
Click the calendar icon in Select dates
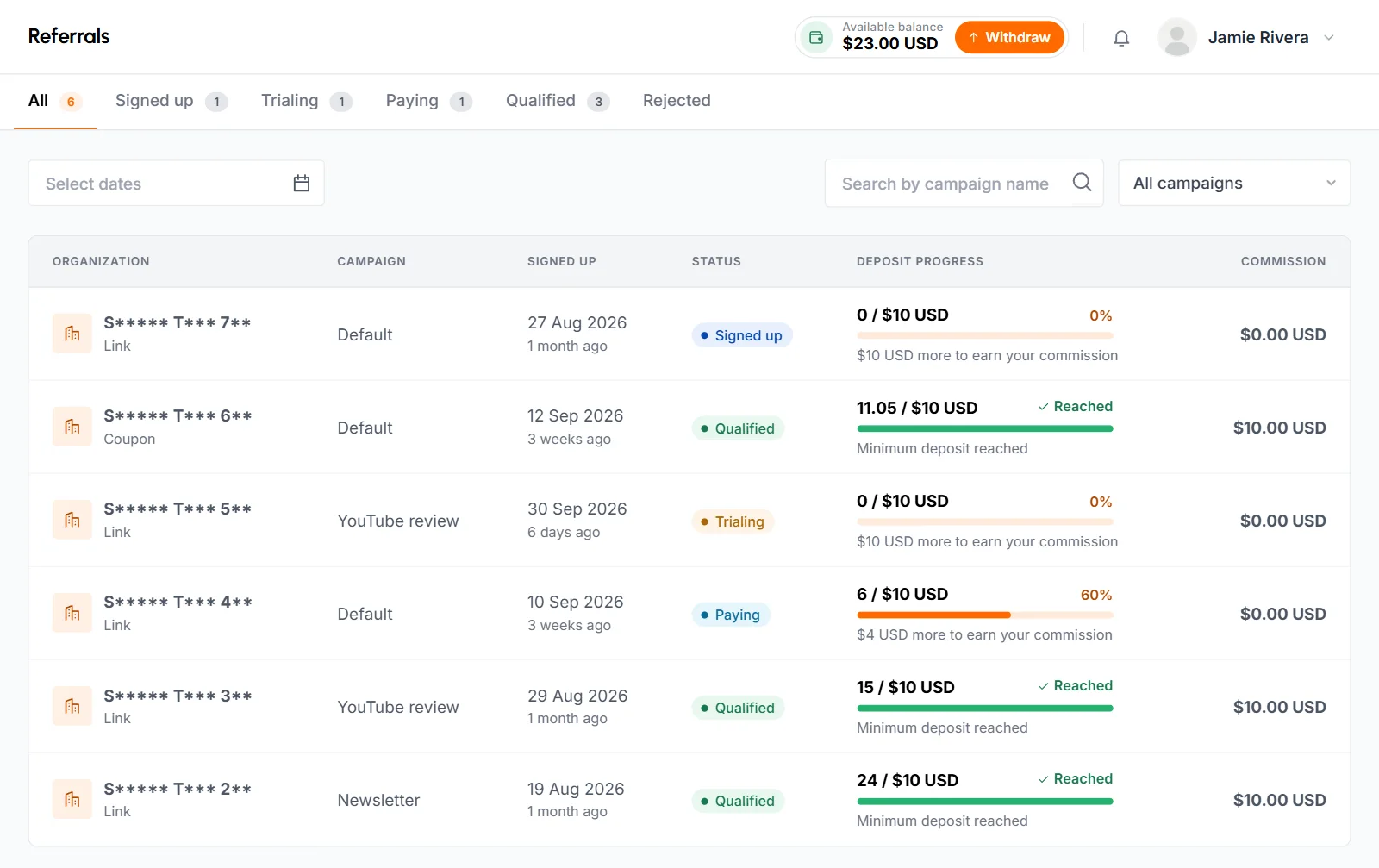click(x=301, y=183)
